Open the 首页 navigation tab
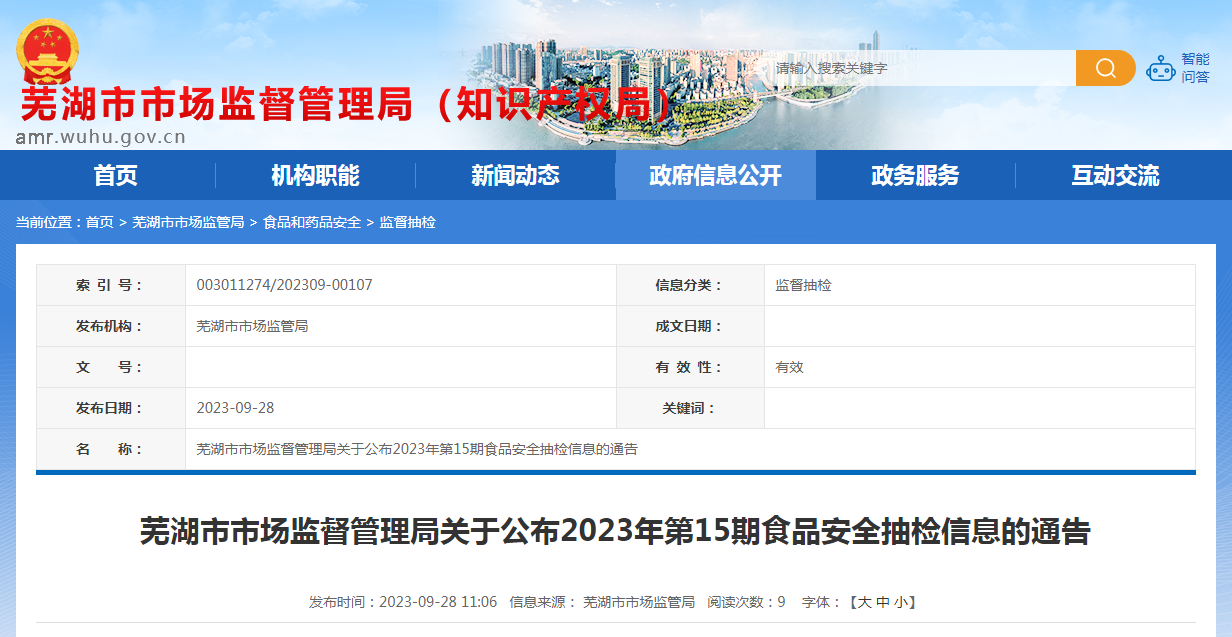The image size is (1232, 637). tap(116, 176)
